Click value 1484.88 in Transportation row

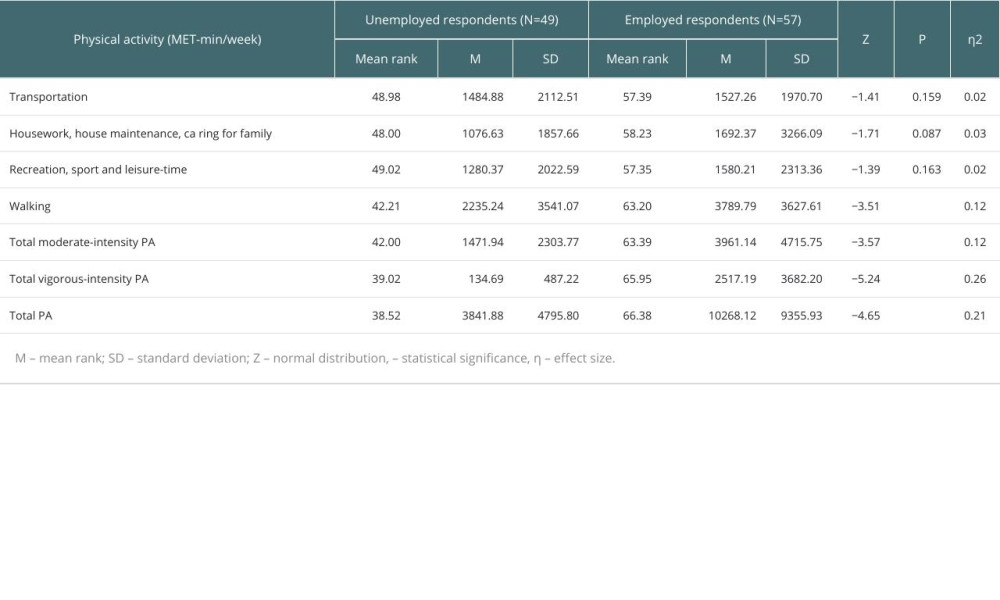pyautogui.click(x=483, y=97)
